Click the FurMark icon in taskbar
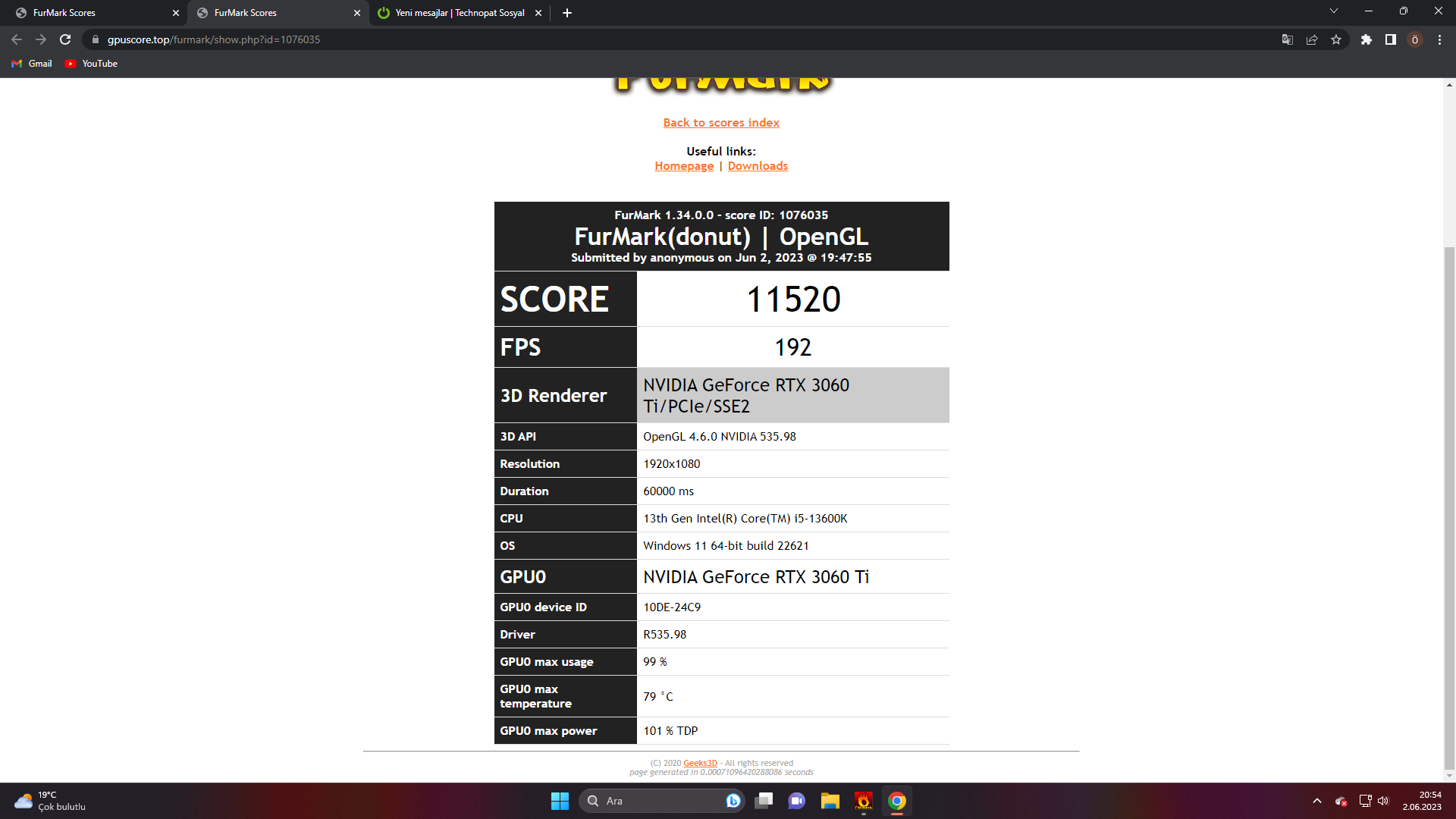1456x819 pixels. 863,801
